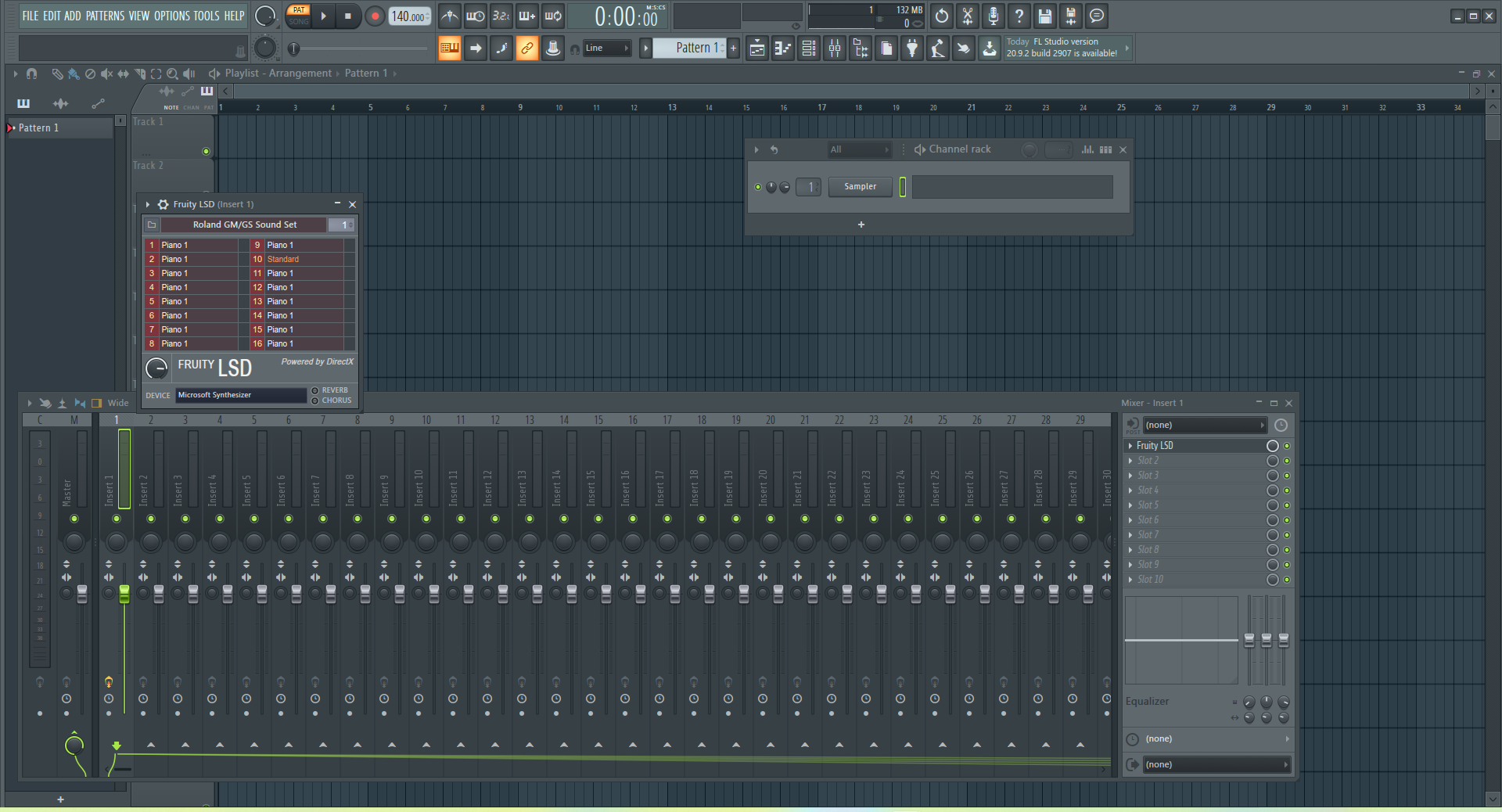Mute Insert 1 mixer track LED
The width and height of the screenshot is (1502, 812).
pyautogui.click(x=117, y=519)
